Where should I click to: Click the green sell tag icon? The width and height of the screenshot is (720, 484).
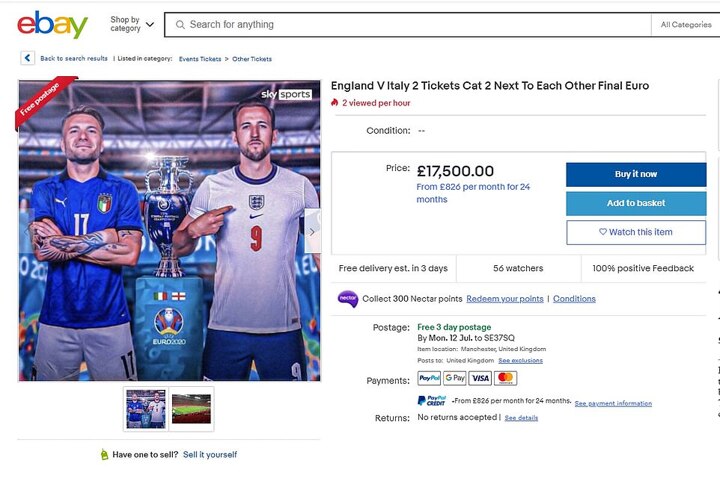[x=104, y=455]
